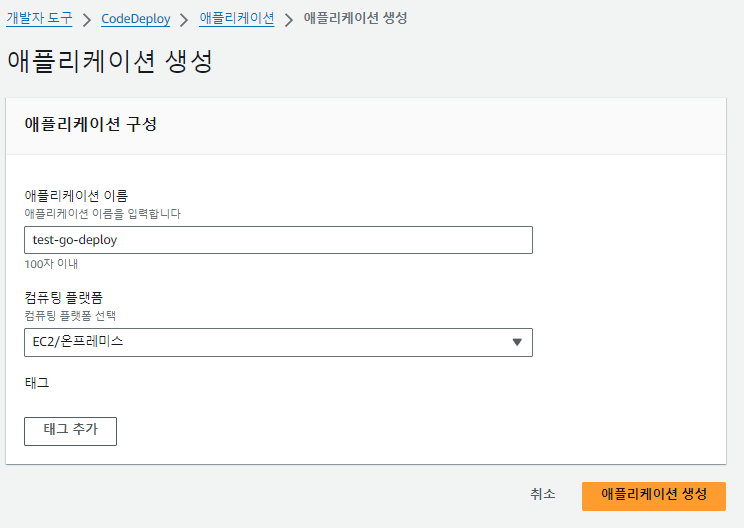Click the compute platform dropdown arrow icon
The image size is (744, 528).
(517, 342)
